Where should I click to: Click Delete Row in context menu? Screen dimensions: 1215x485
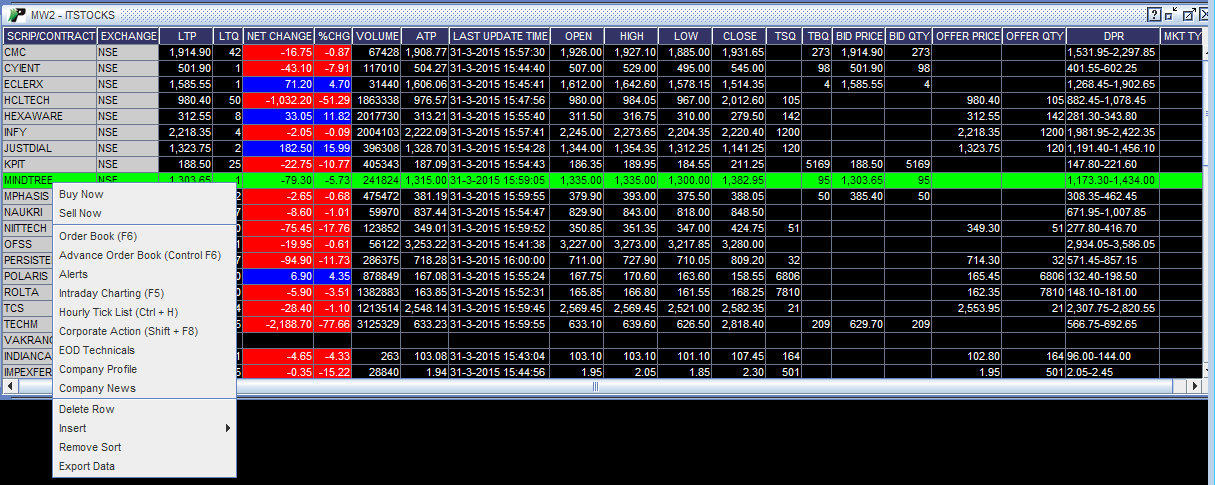(87, 409)
